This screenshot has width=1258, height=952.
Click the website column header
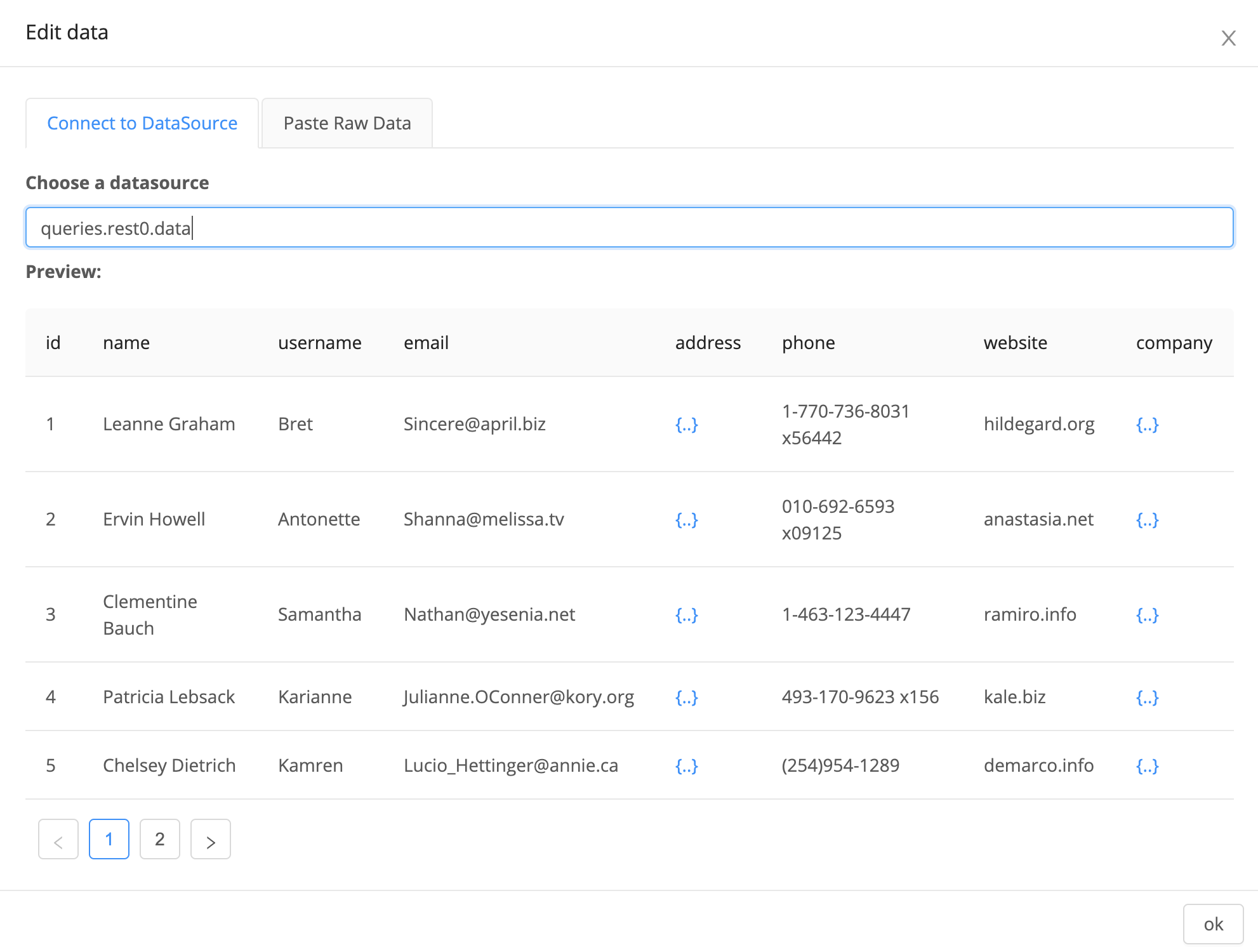click(1016, 343)
